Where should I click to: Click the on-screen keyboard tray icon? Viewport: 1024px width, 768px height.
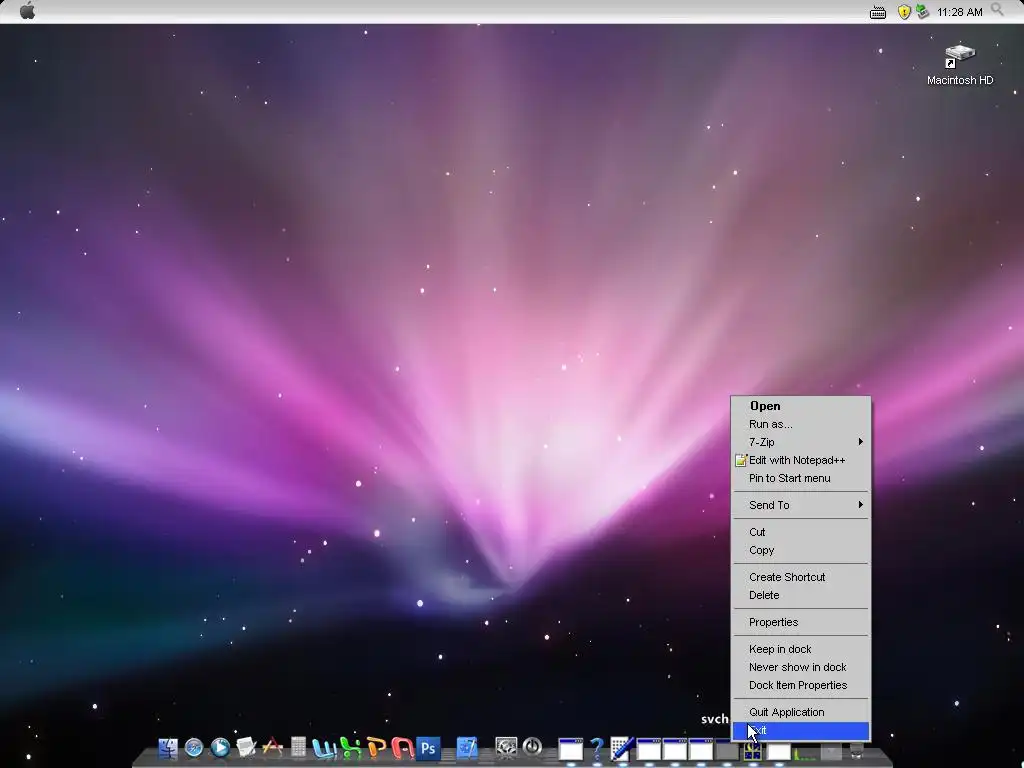pyautogui.click(x=878, y=12)
